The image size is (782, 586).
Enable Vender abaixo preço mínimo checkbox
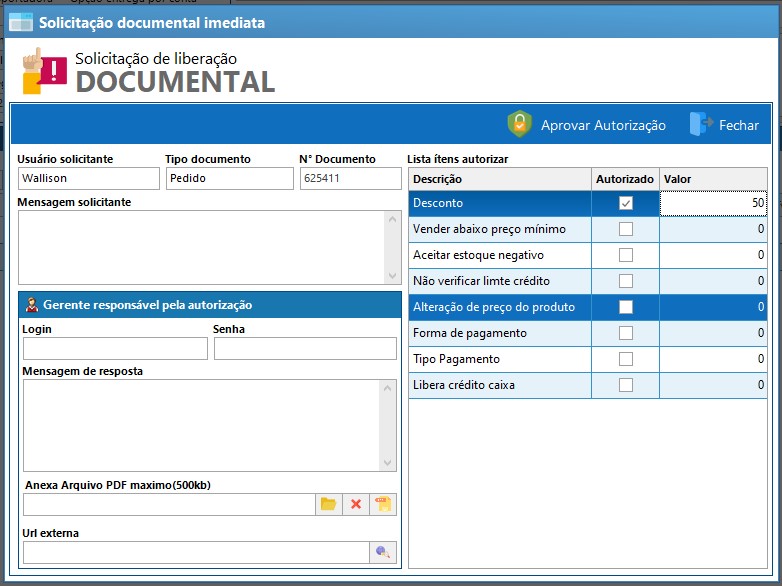point(626,229)
